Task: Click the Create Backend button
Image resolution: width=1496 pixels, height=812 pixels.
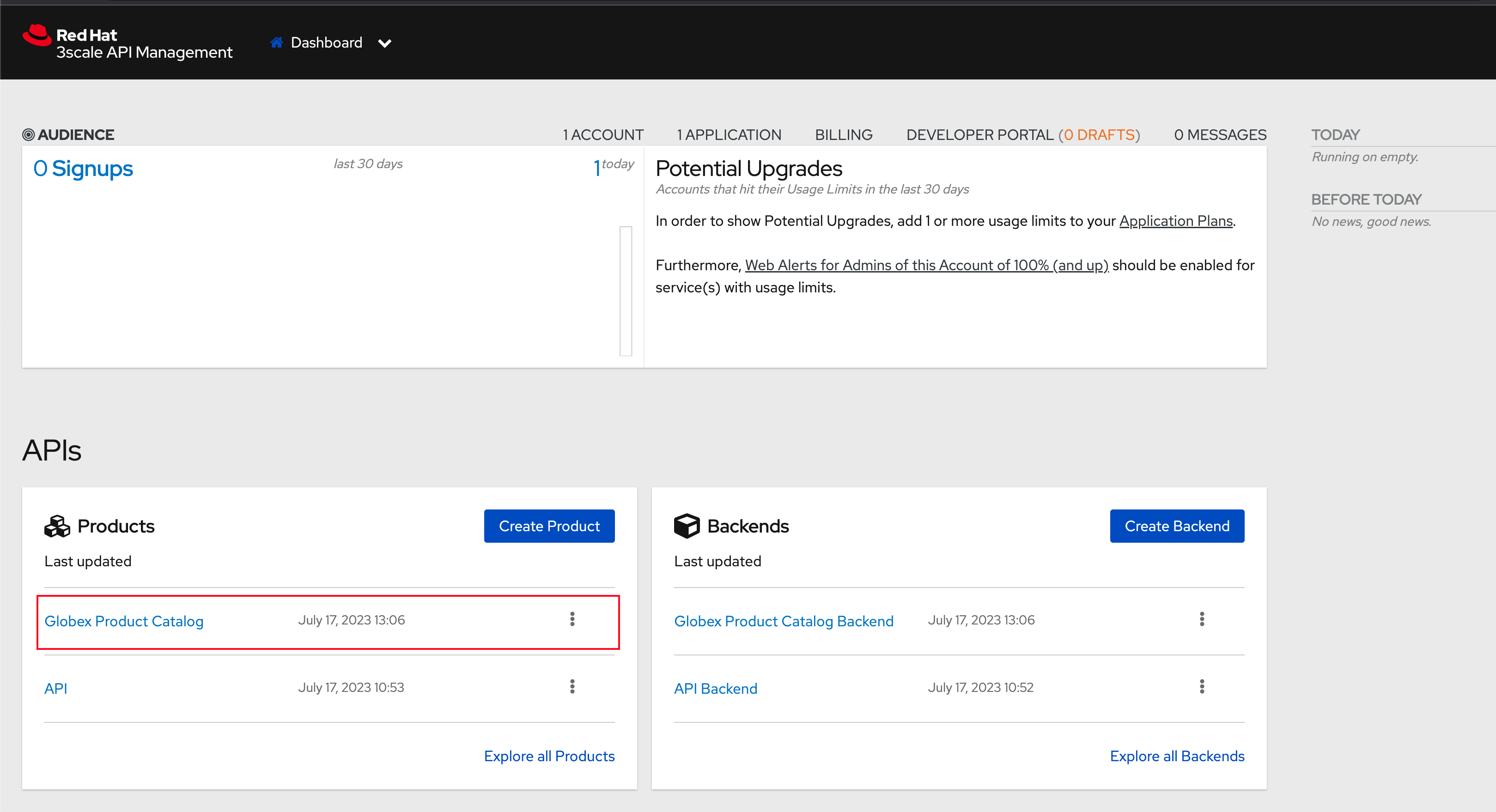Action: [1177, 526]
